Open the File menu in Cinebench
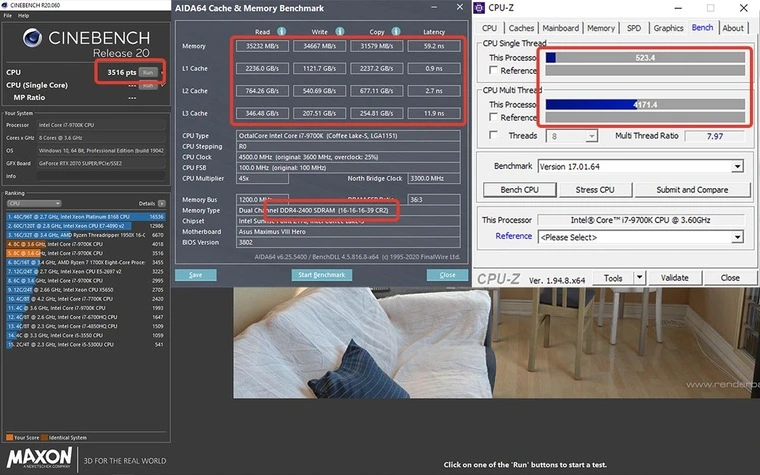Viewport: 760px width, 475px height. pos(9,18)
